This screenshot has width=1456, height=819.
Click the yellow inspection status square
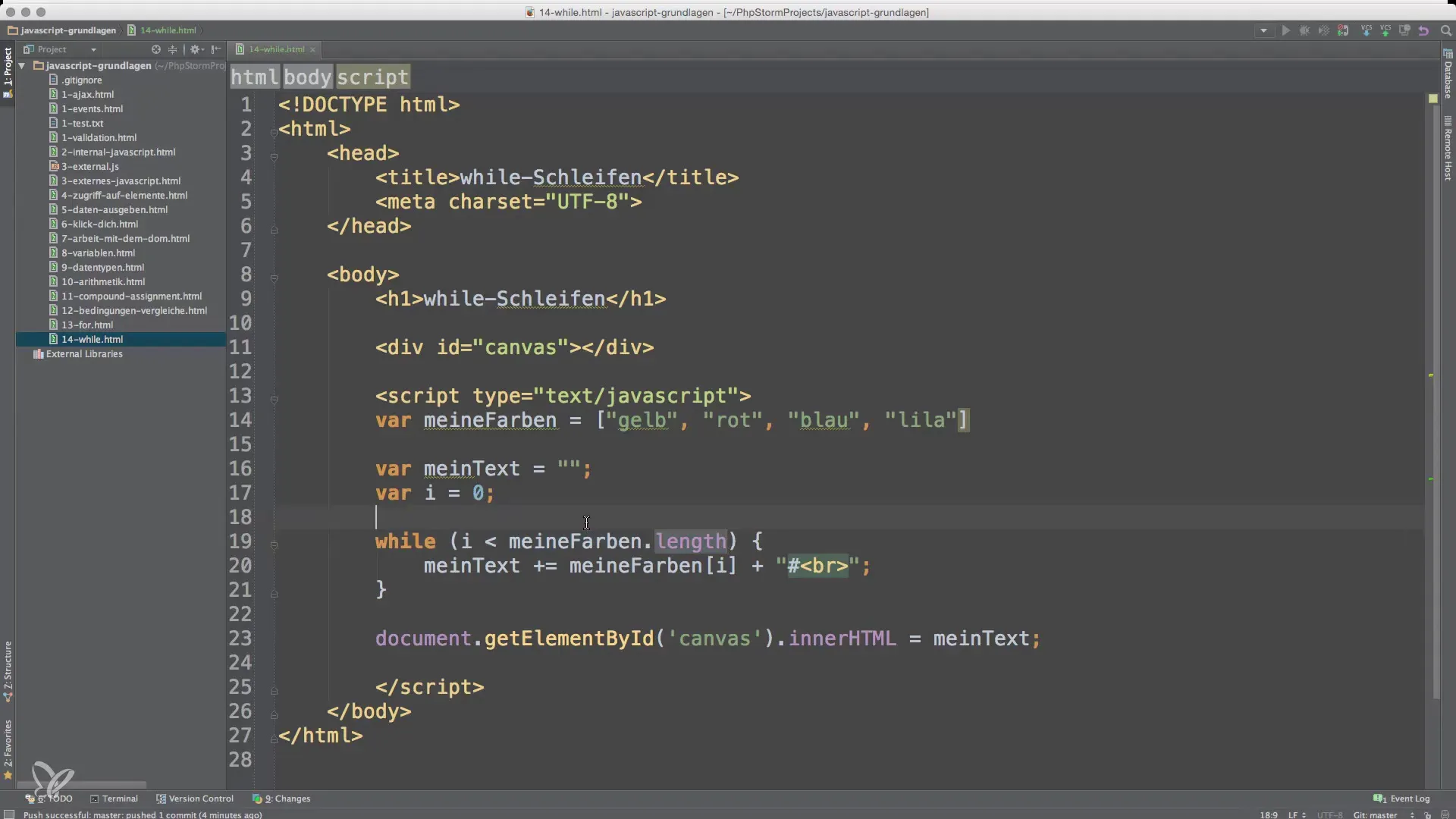click(x=1432, y=99)
